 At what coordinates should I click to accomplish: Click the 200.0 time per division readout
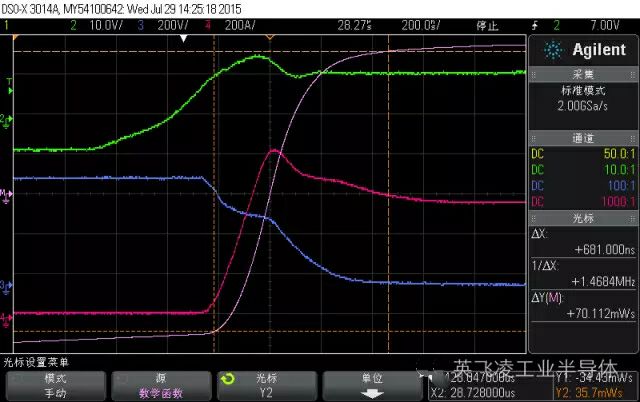tap(420, 24)
